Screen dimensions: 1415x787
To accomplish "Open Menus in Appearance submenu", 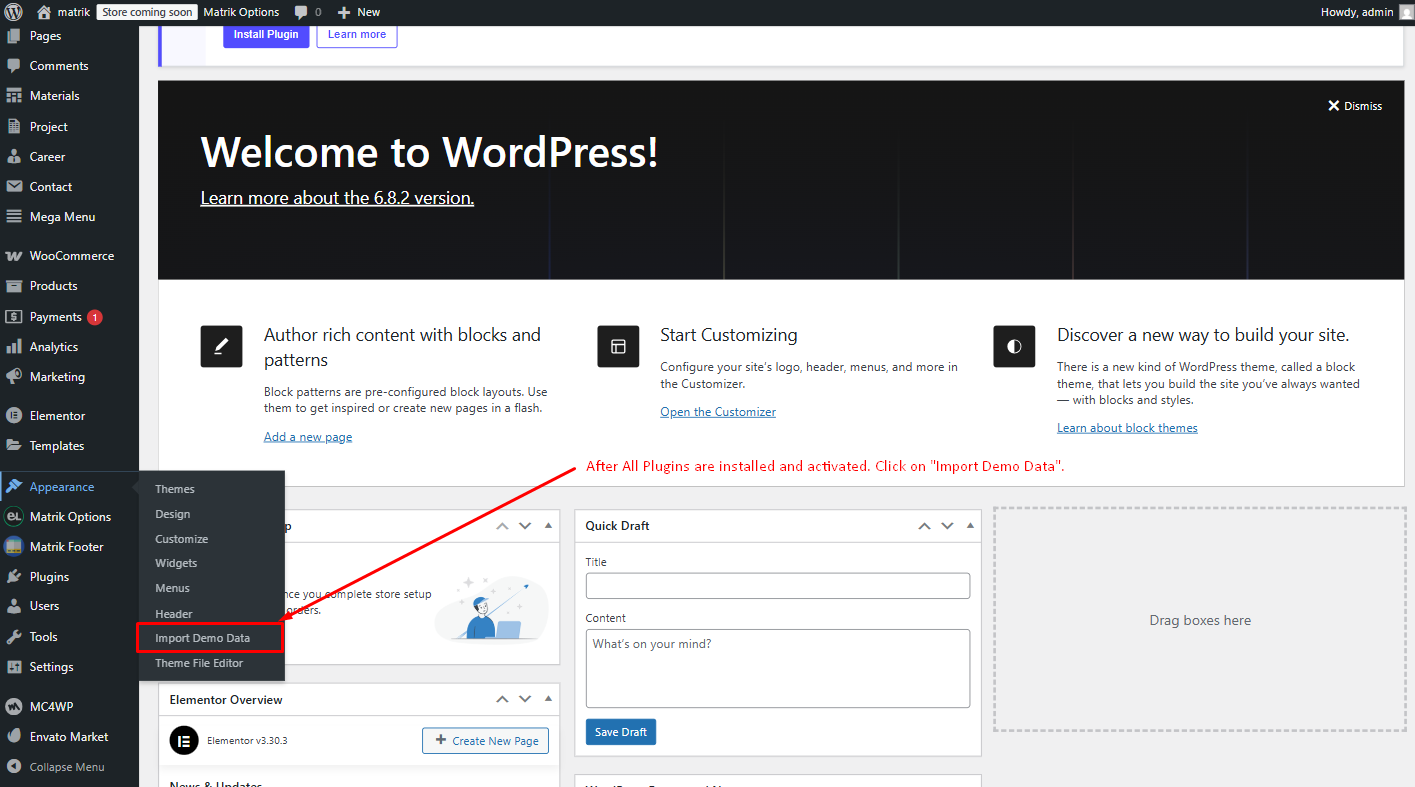I will (x=172, y=588).
